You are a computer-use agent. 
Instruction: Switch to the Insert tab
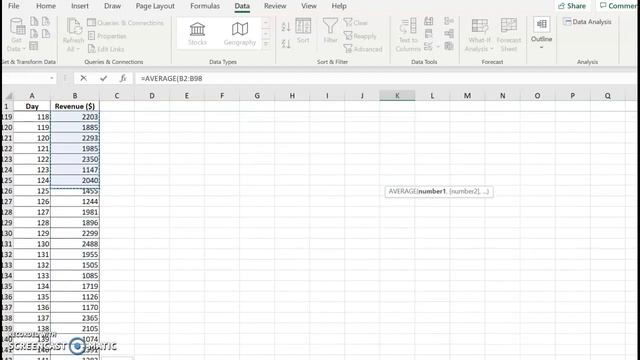tap(80, 6)
